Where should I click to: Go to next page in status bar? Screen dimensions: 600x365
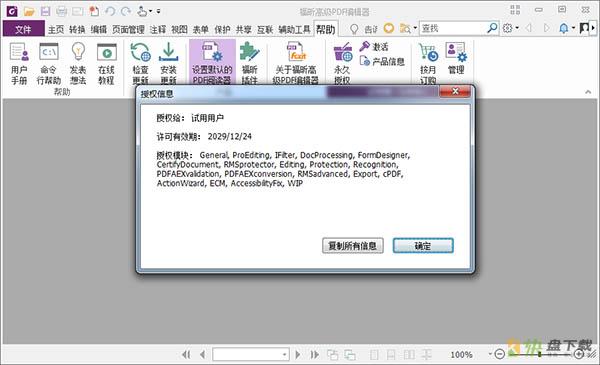point(298,355)
